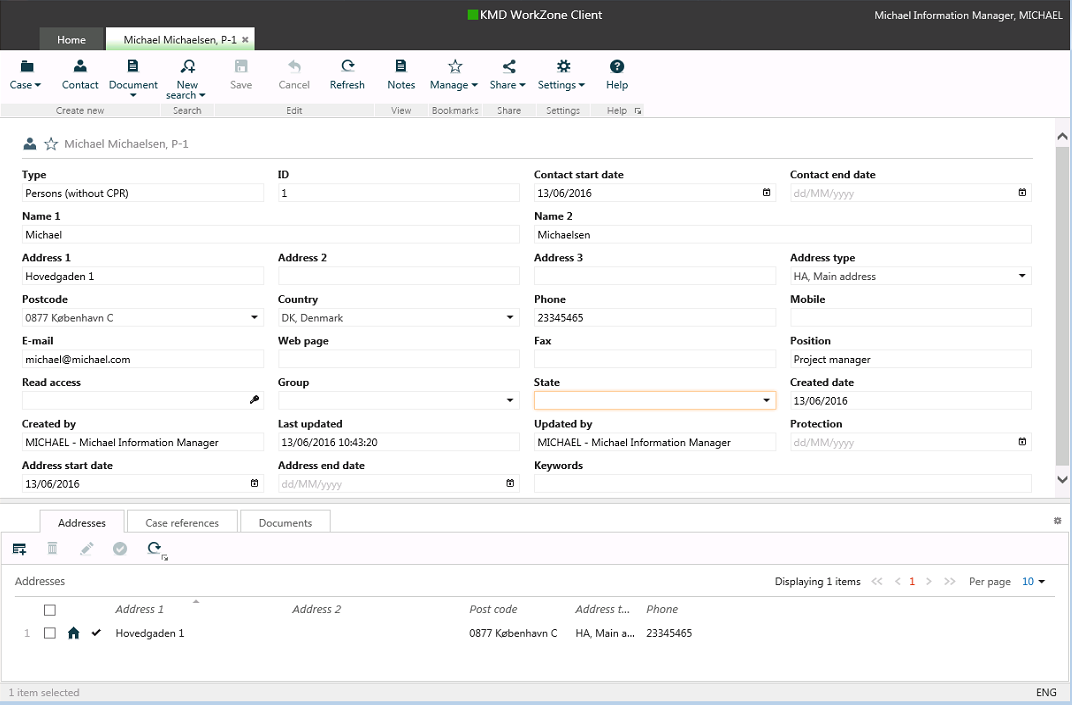Go to the Home tab
The height and width of the screenshot is (713, 1072).
[x=71, y=40]
